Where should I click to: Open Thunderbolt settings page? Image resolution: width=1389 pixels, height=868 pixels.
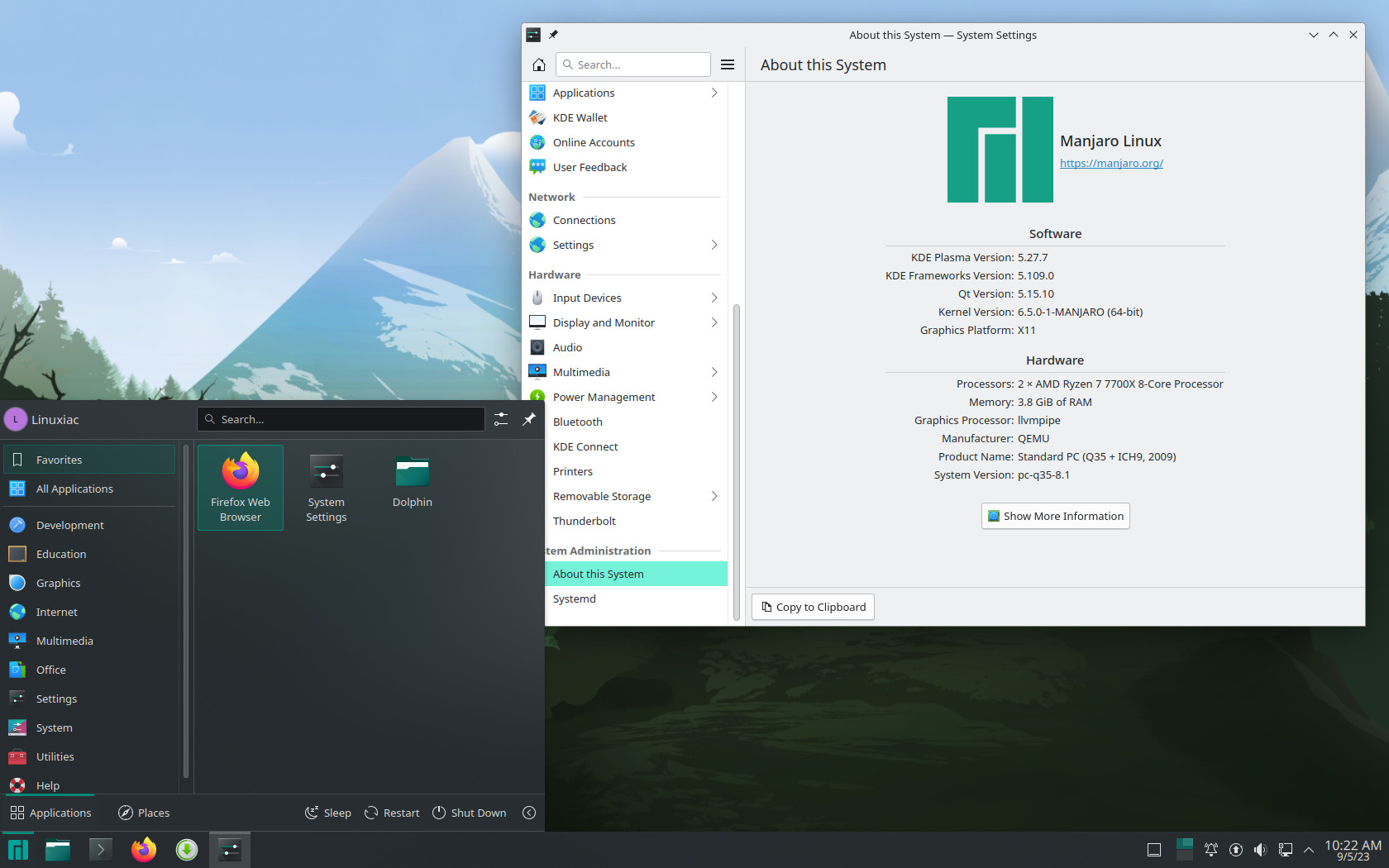pyautogui.click(x=636, y=521)
